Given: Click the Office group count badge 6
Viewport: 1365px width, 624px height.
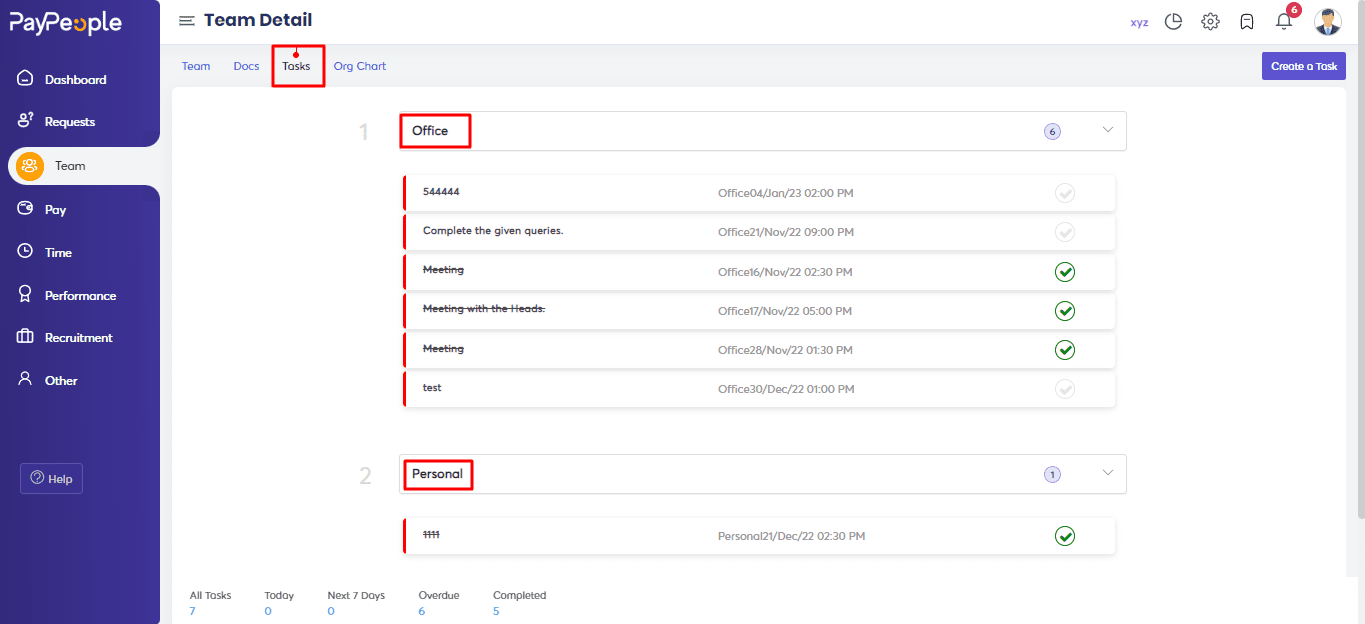Looking at the screenshot, I should pyautogui.click(x=1052, y=131).
